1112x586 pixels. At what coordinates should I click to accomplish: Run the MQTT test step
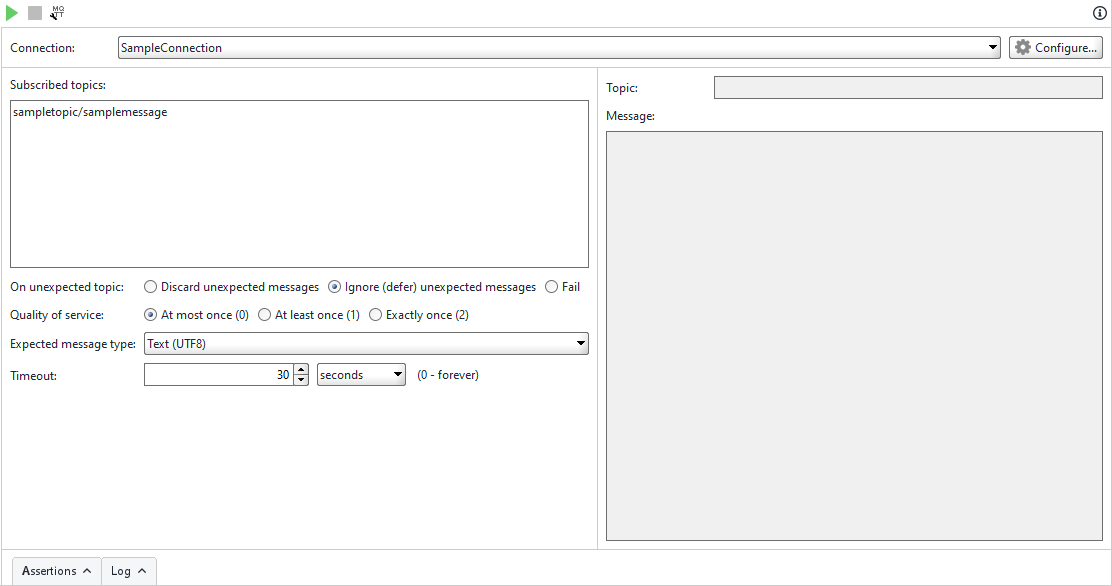click(11, 13)
